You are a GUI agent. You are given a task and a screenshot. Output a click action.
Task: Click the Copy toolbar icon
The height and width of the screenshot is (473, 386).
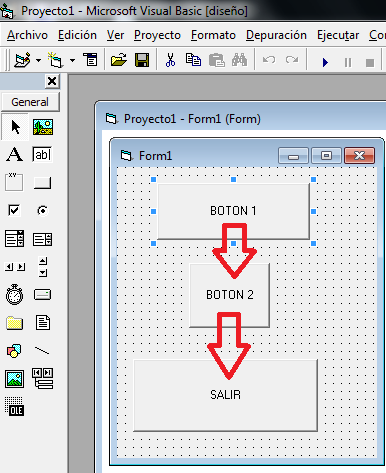[193, 60]
